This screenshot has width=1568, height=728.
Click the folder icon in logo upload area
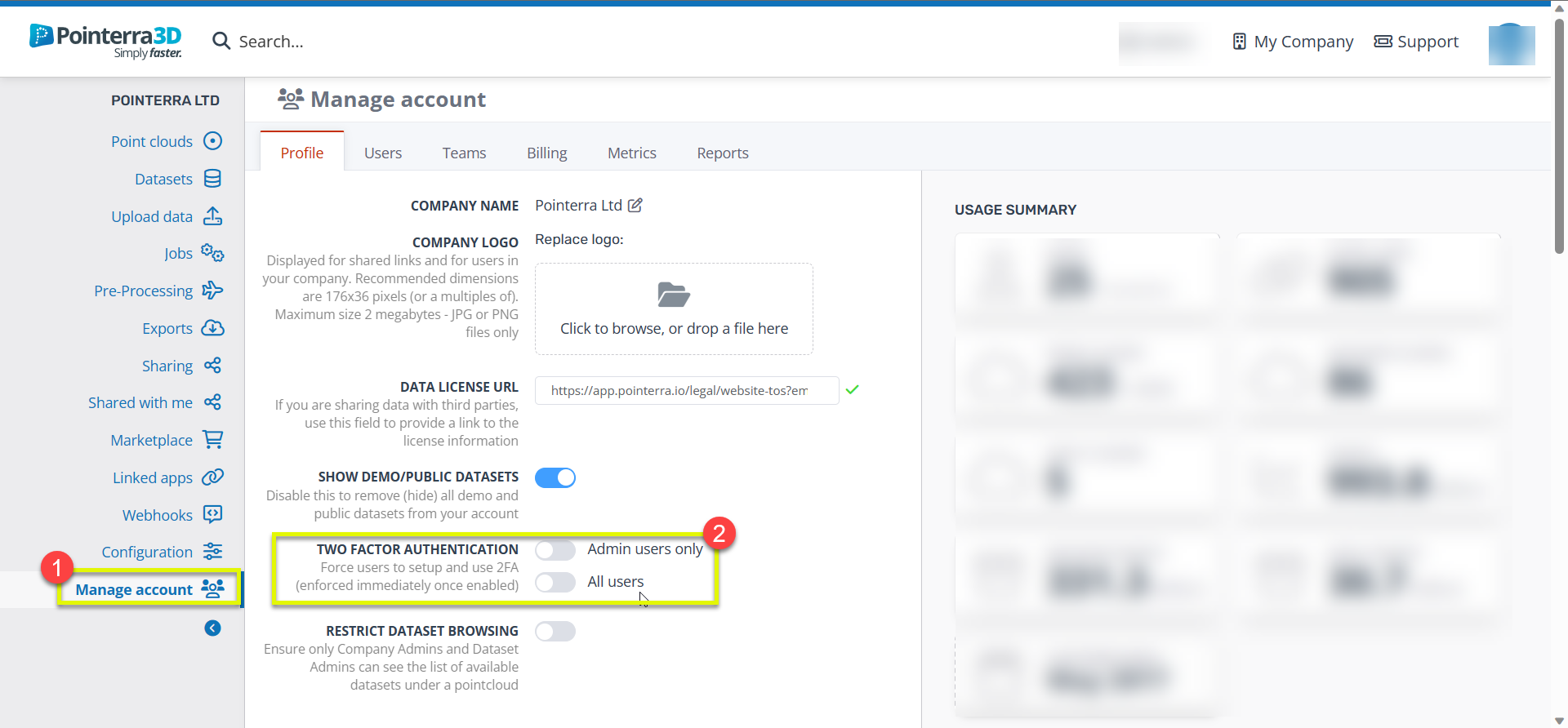pos(674,295)
